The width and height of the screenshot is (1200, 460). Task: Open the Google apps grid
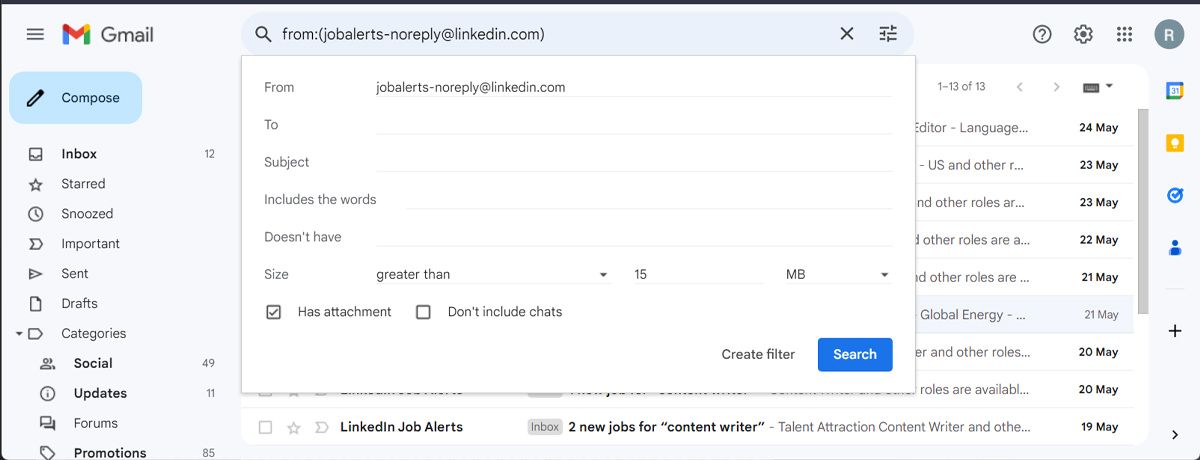tap(1124, 34)
